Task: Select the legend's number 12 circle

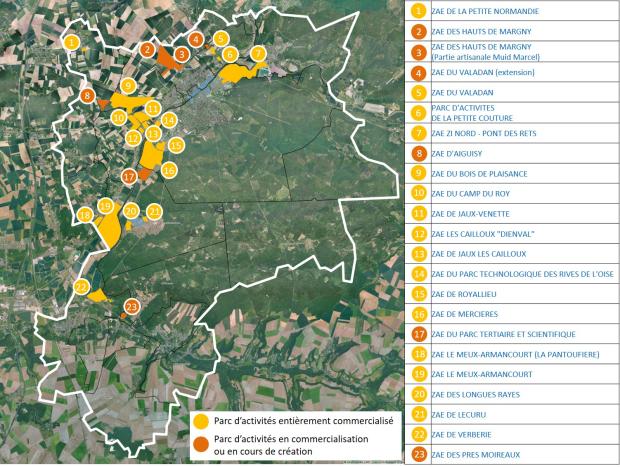Action: [419, 234]
